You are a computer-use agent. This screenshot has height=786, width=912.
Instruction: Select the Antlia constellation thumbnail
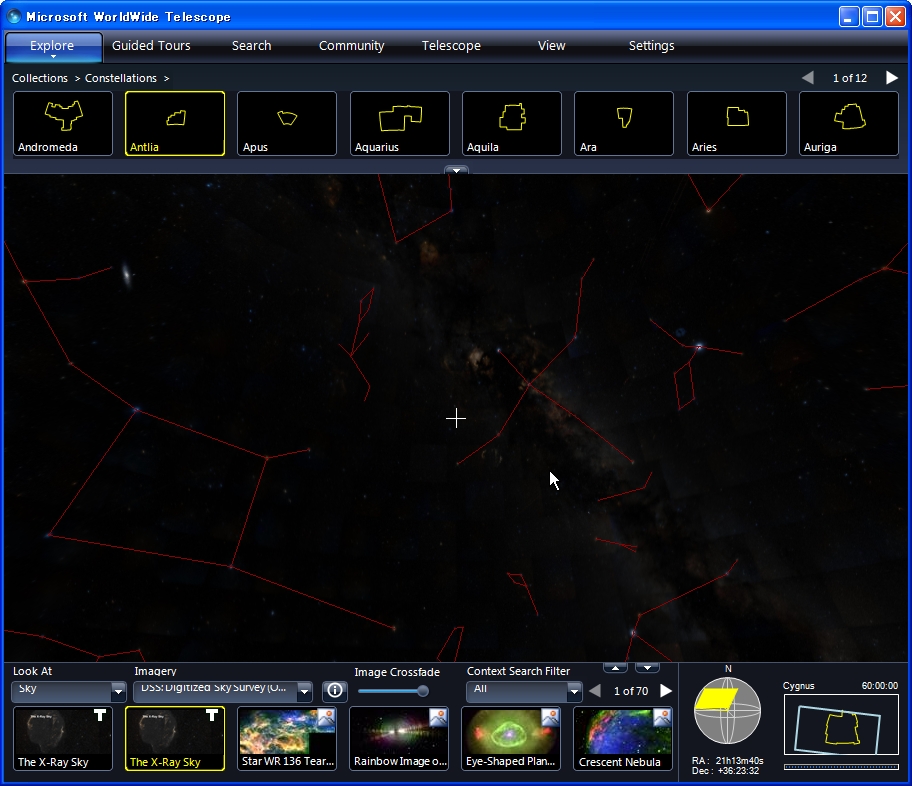175,123
